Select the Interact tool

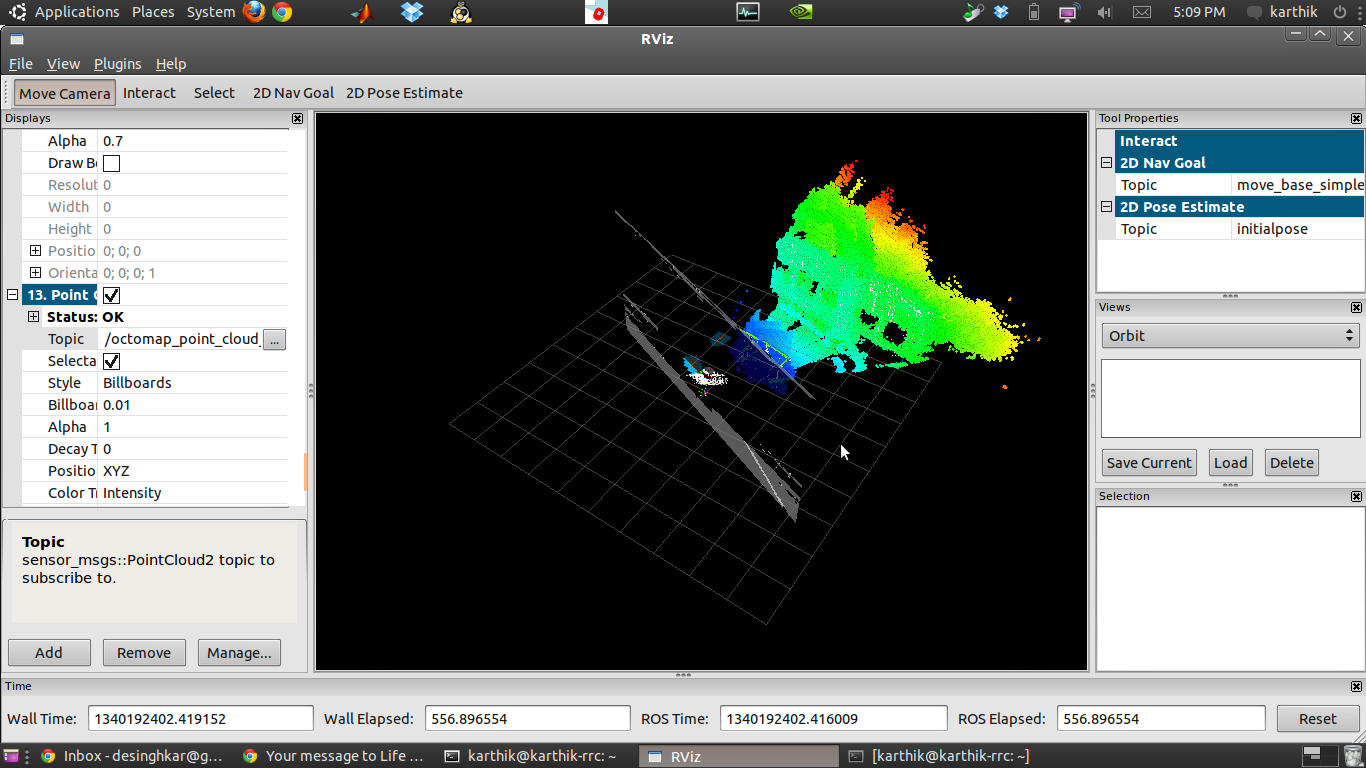click(x=149, y=93)
